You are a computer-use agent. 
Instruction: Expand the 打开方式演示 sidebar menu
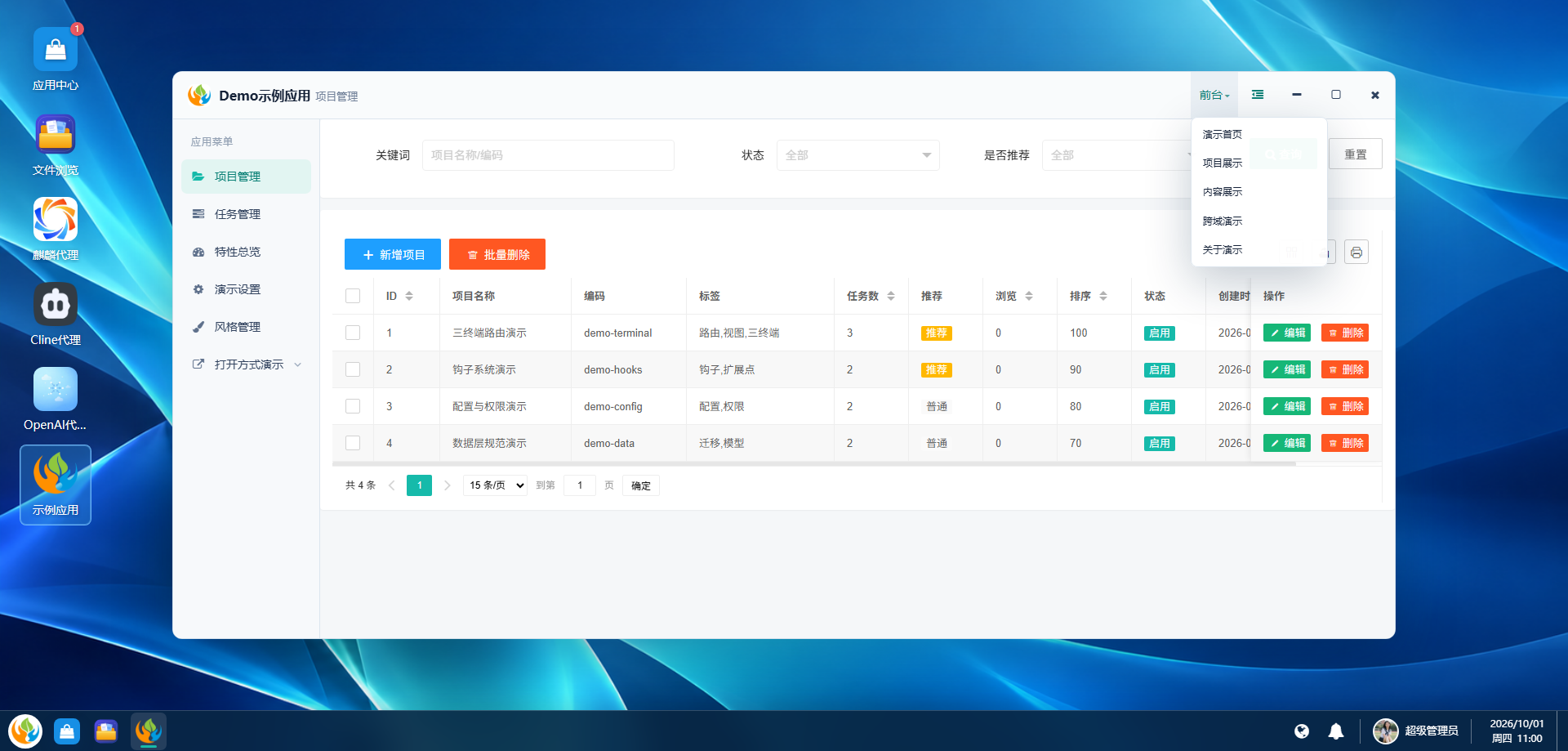click(x=246, y=364)
